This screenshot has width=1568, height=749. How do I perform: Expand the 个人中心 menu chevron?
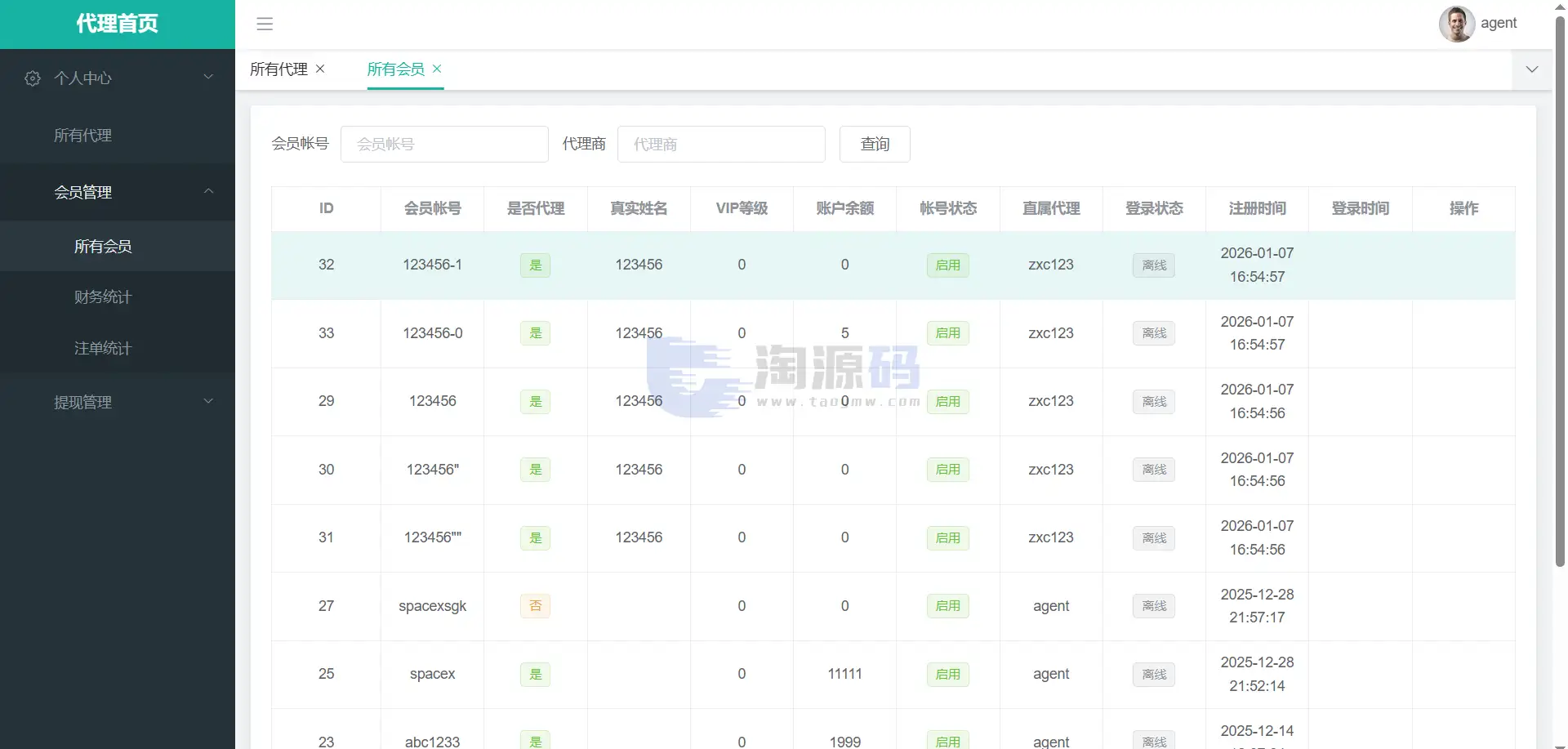208,77
